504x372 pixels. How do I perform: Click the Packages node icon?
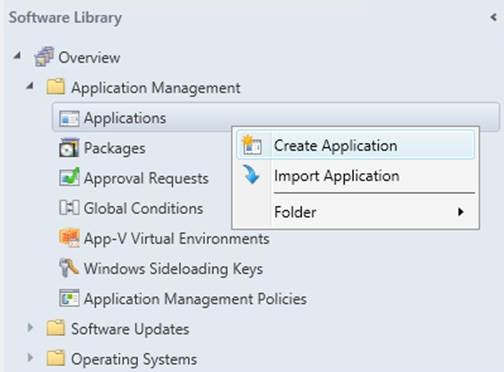click(69, 148)
